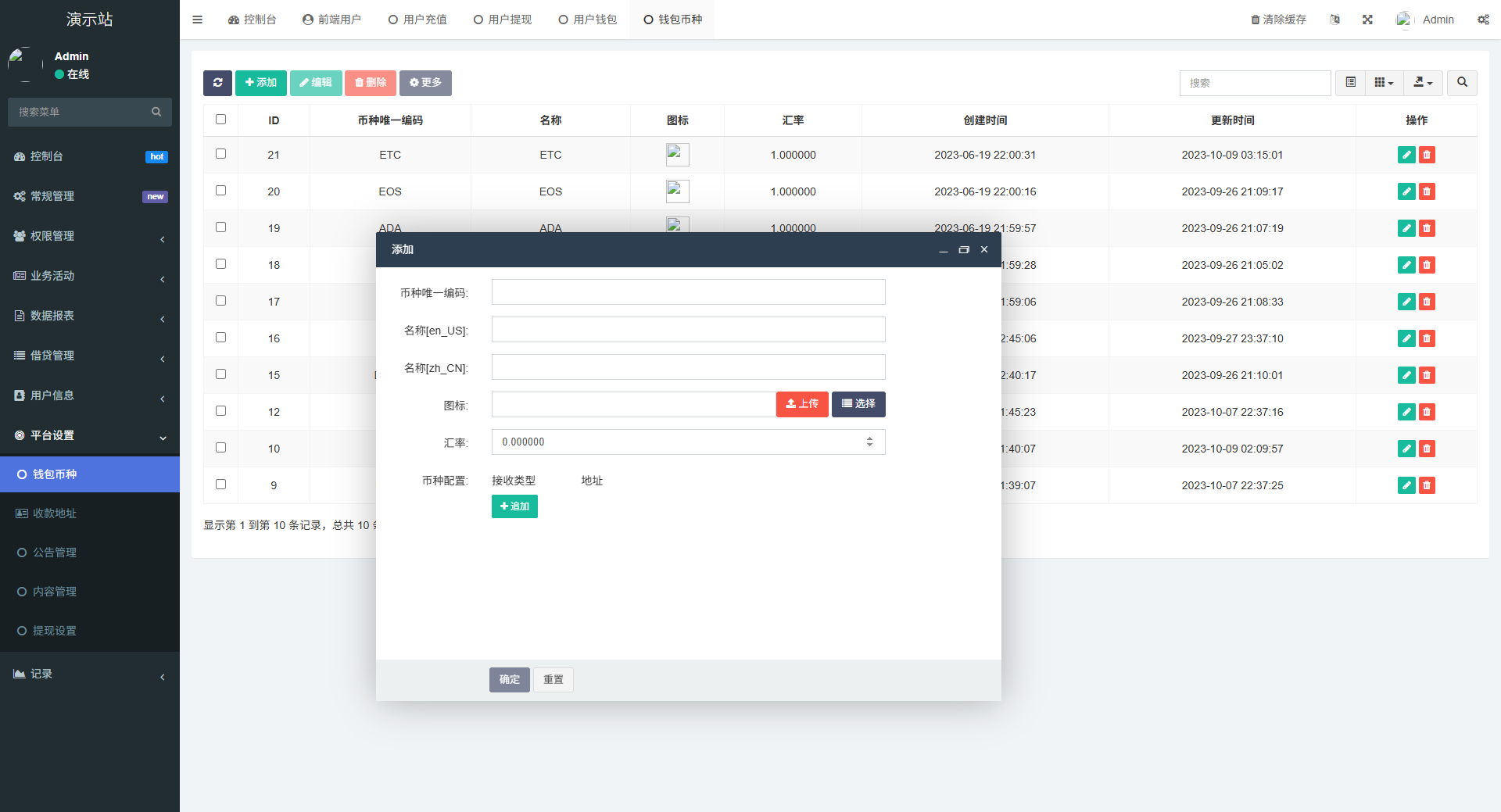
Task: Refresh the currency table list
Action: pos(217,83)
